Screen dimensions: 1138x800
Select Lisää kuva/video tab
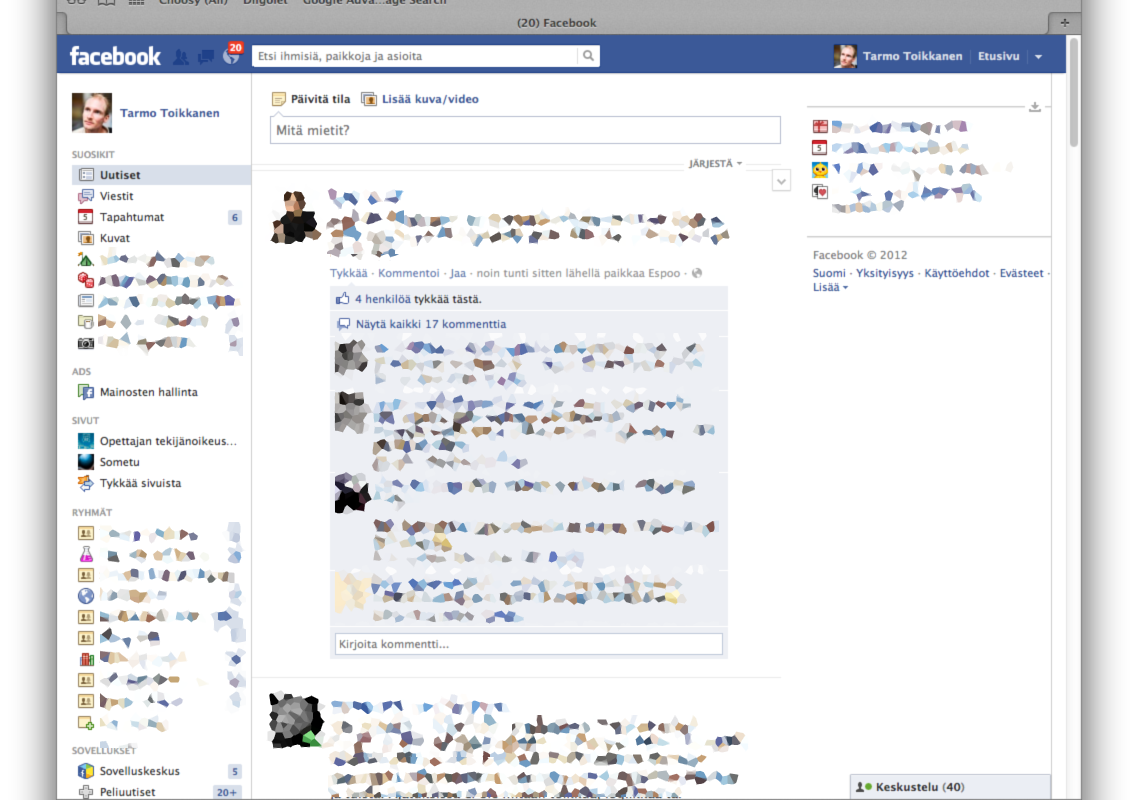pyautogui.click(x=420, y=99)
